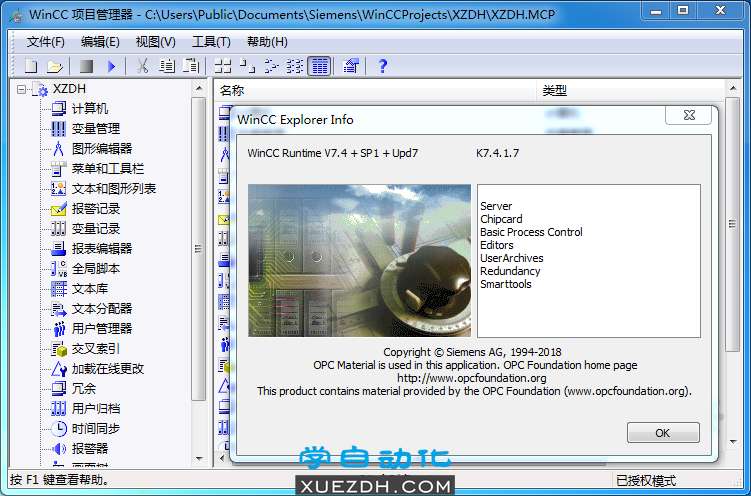Click OK in WinCC Explorer Info
751x496 pixels.
(x=663, y=433)
